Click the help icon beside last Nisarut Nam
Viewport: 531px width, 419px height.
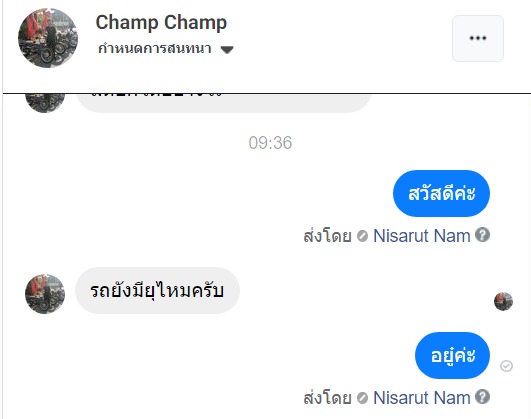(482, 397)
